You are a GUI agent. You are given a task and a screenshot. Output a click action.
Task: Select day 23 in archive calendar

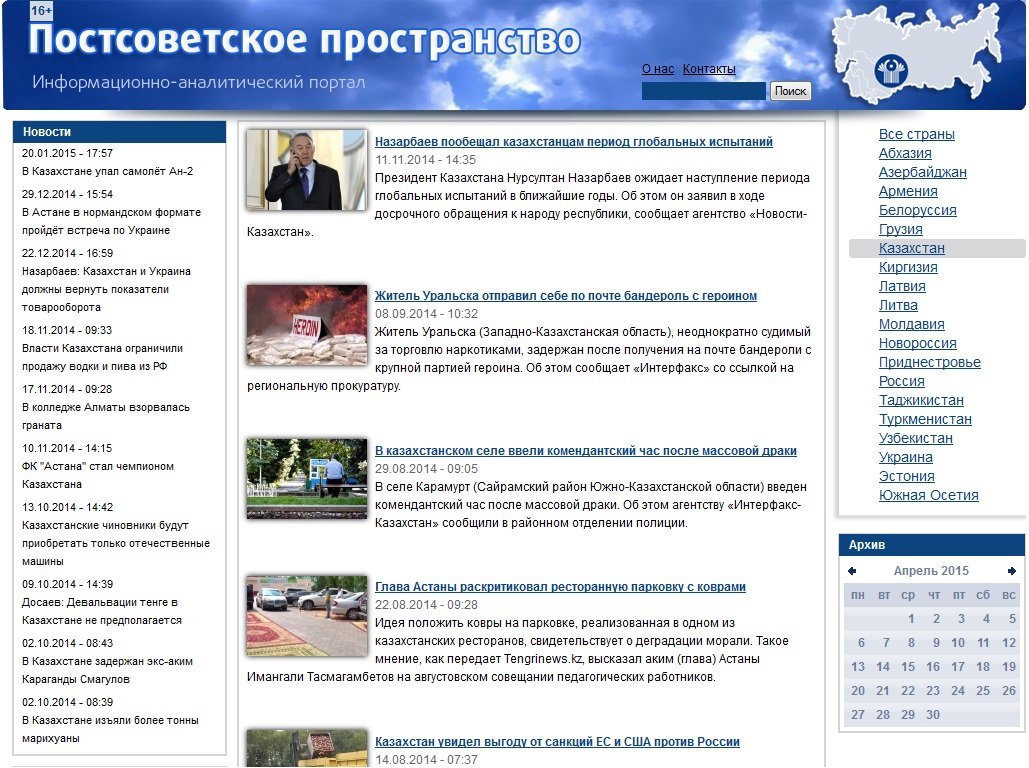[933, 691]
